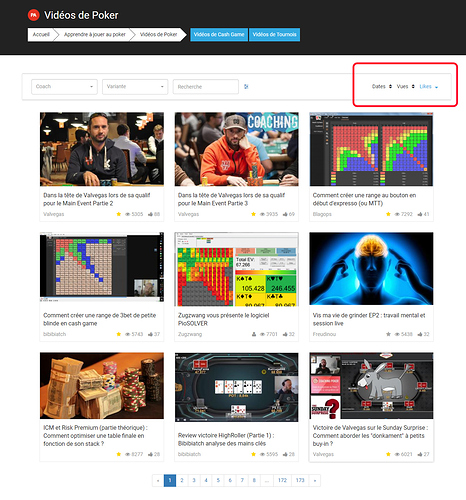Click views eye icon showing 7701
The width and height of the screenshot is (466, 500).
[262, 334]
